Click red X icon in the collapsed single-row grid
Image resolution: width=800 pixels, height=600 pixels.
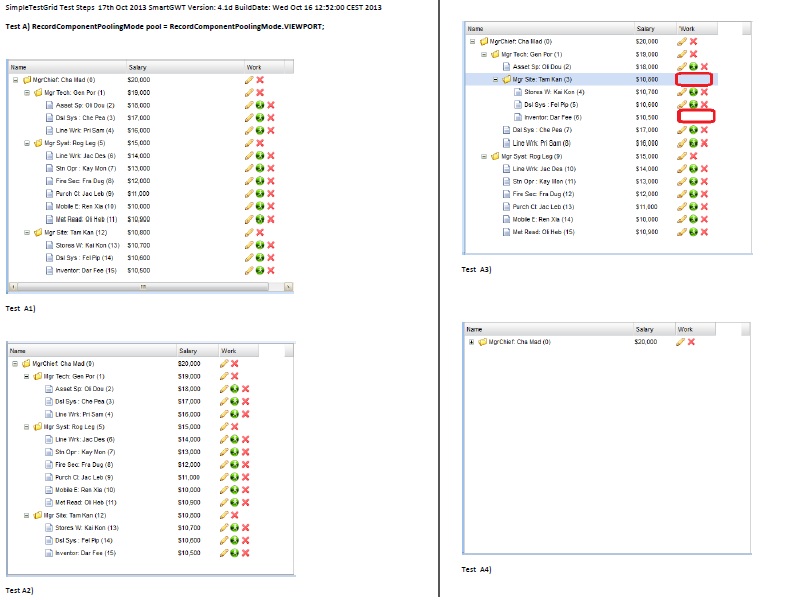(693, 342)
